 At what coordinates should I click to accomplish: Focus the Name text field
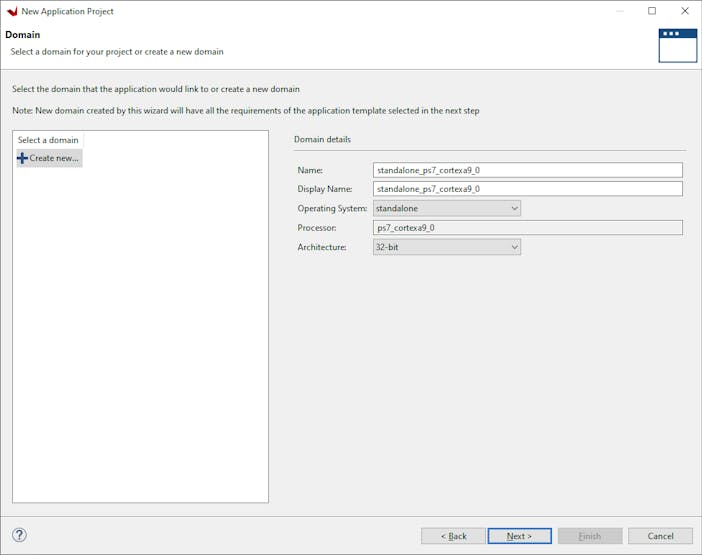tap(527, 170)
